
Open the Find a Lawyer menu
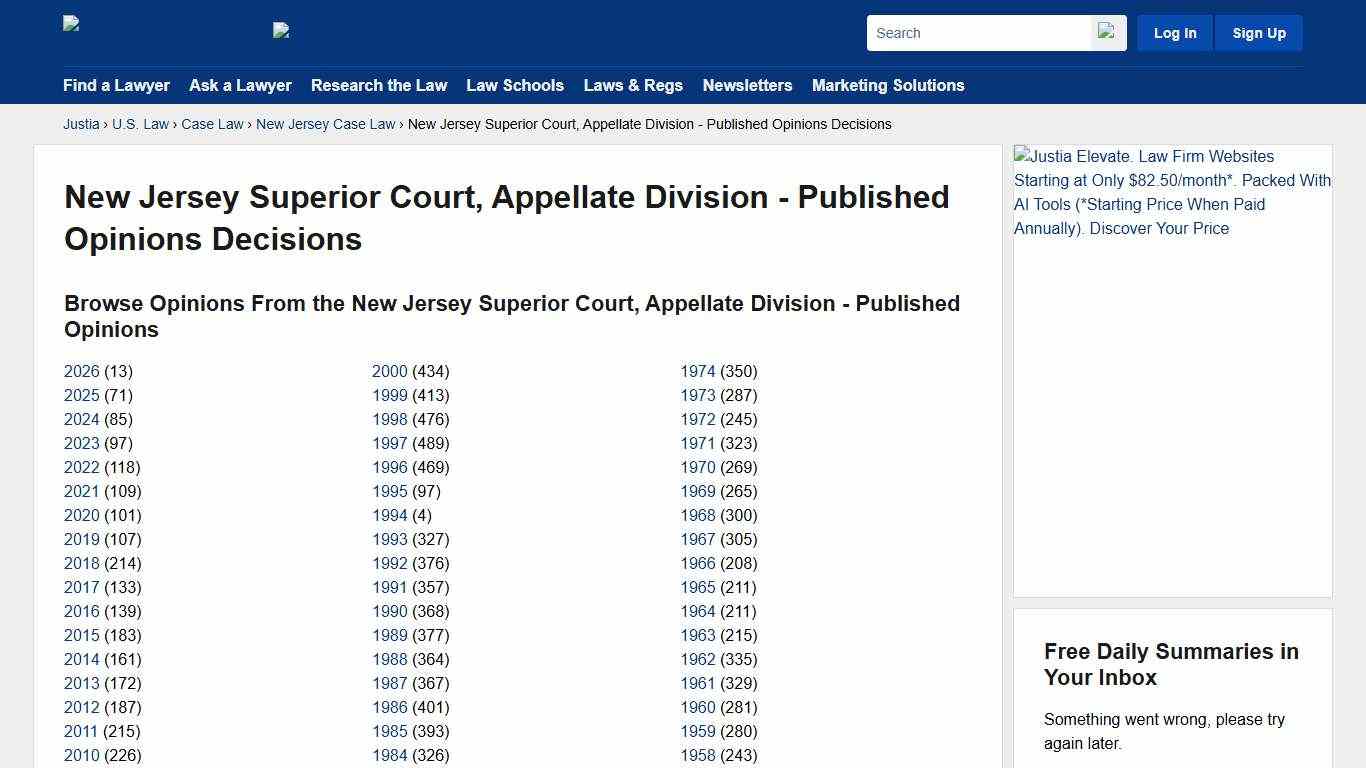click(x=116, y=86)
